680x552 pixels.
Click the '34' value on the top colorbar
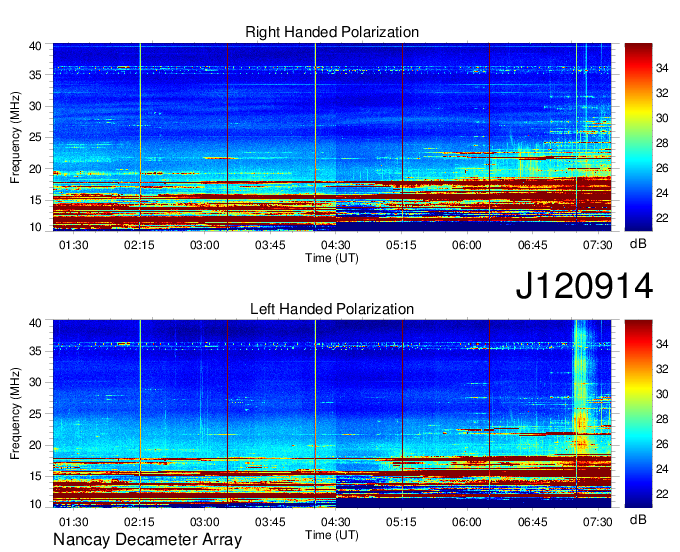pos(662,68)
